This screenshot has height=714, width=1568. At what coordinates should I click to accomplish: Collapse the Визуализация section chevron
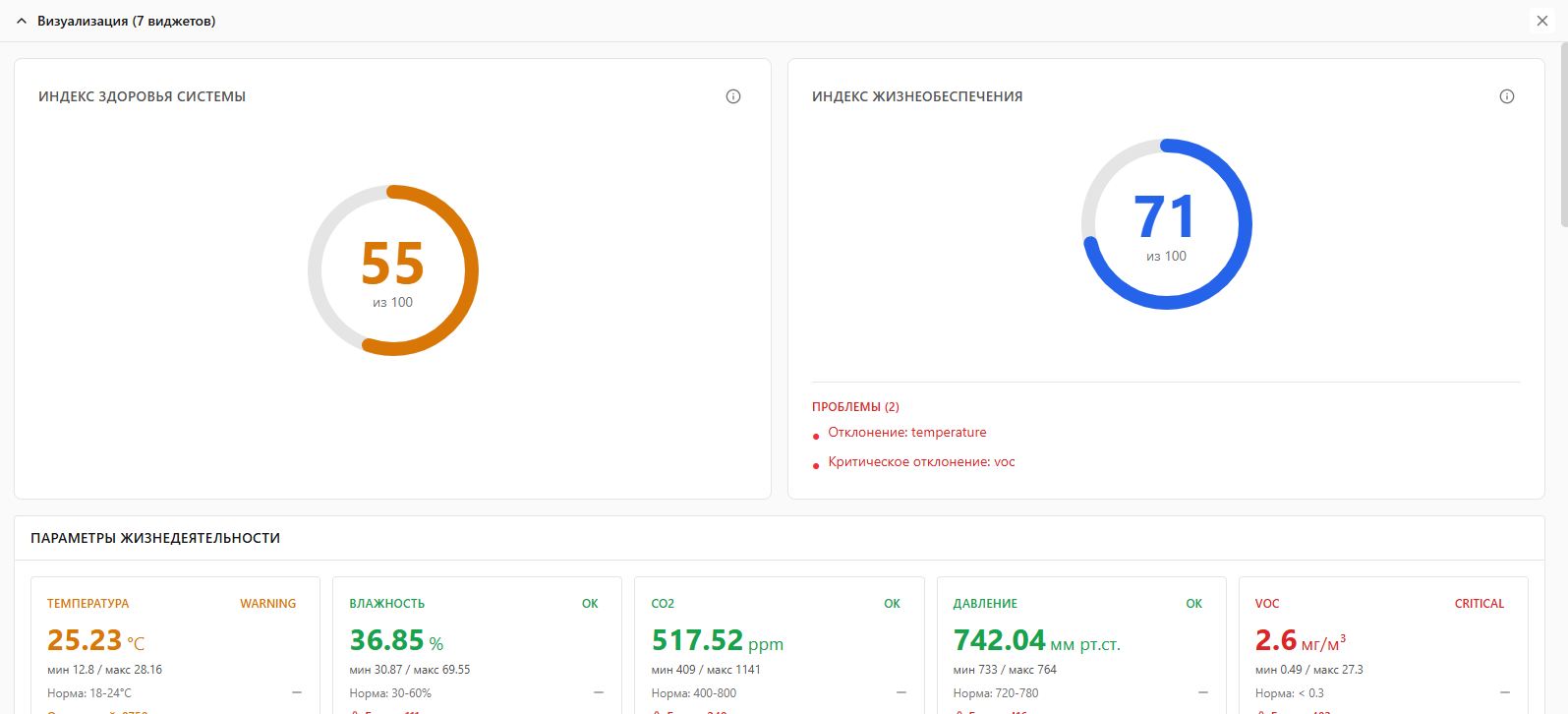point(22,21)
